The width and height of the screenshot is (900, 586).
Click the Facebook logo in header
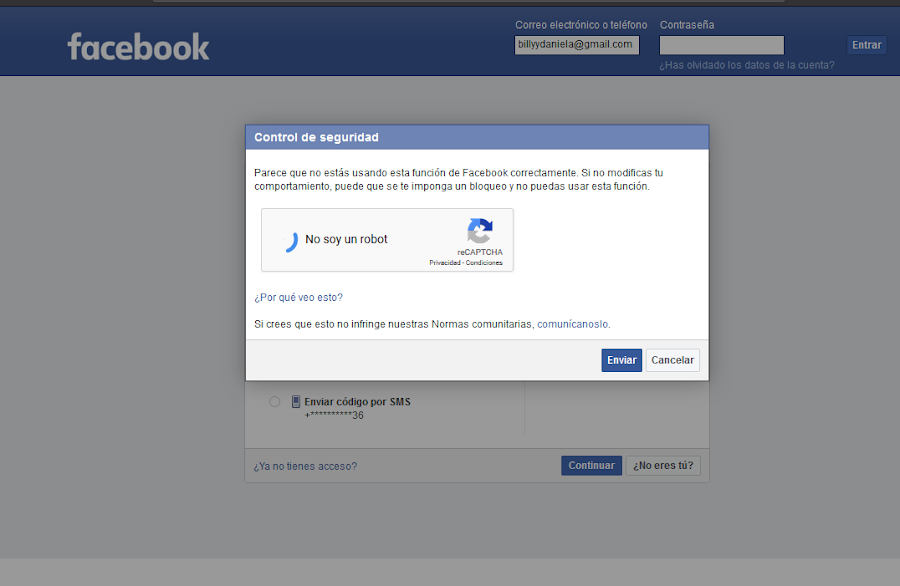(x=138, y=47)
